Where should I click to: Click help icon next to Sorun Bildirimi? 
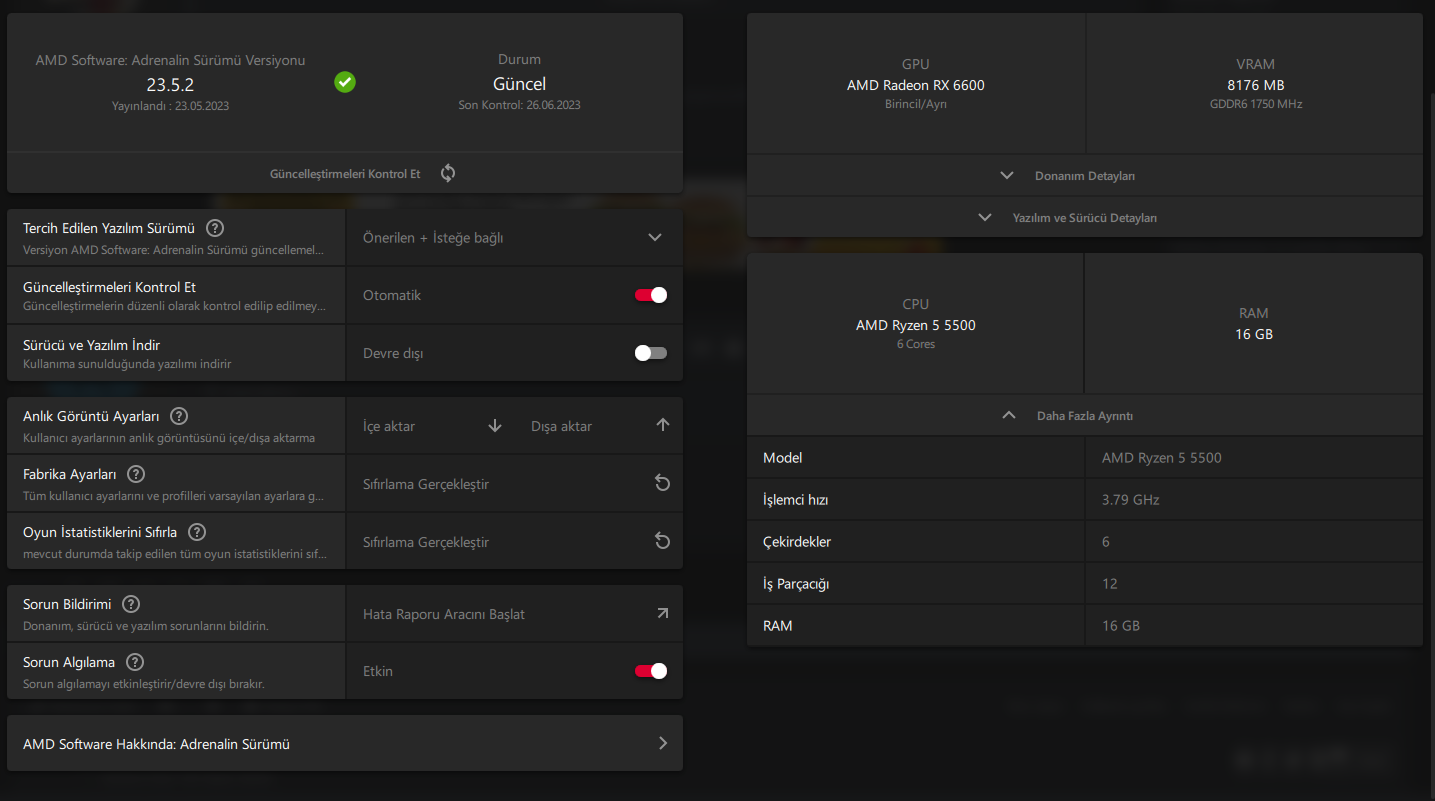point(131,604)
